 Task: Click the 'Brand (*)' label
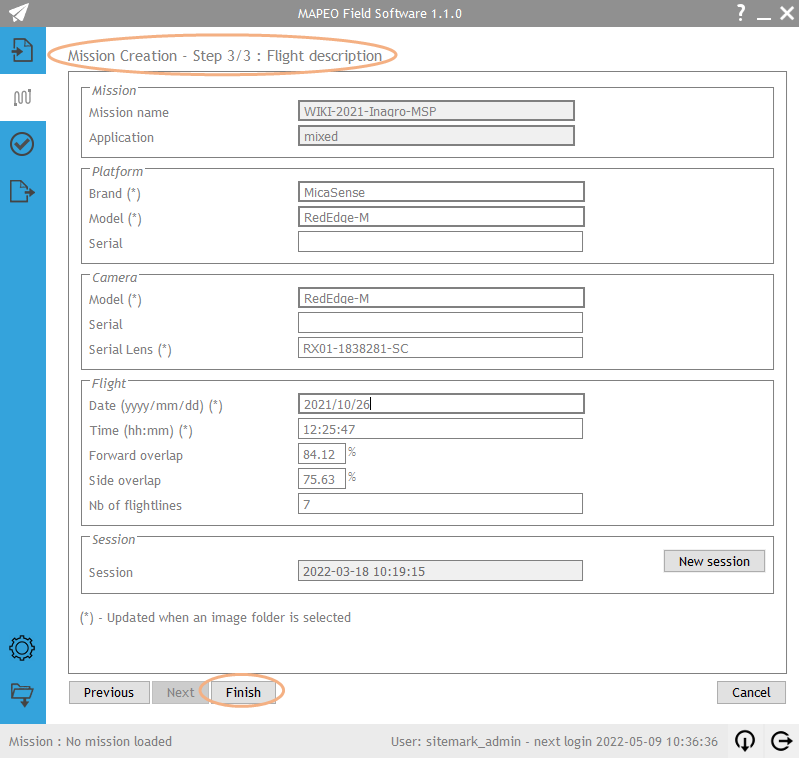coord(115,194)
